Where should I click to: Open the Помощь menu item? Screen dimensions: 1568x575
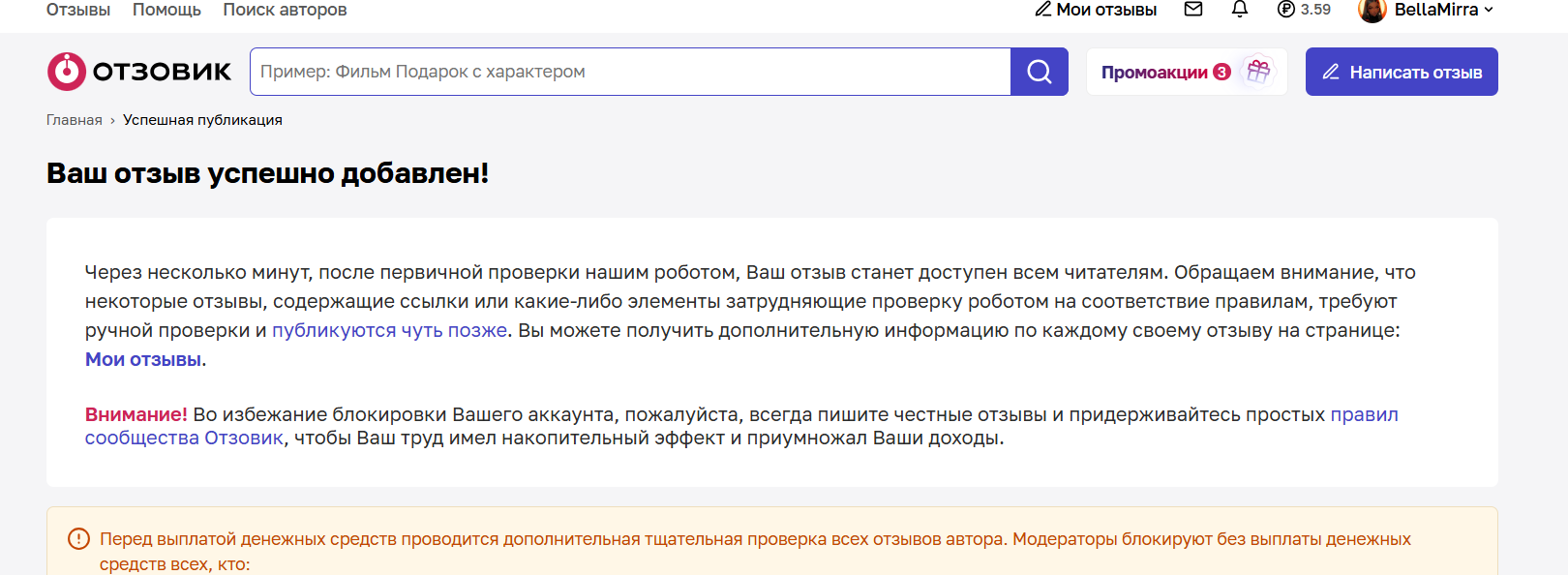pyautogui.click(x=166, y=10)
